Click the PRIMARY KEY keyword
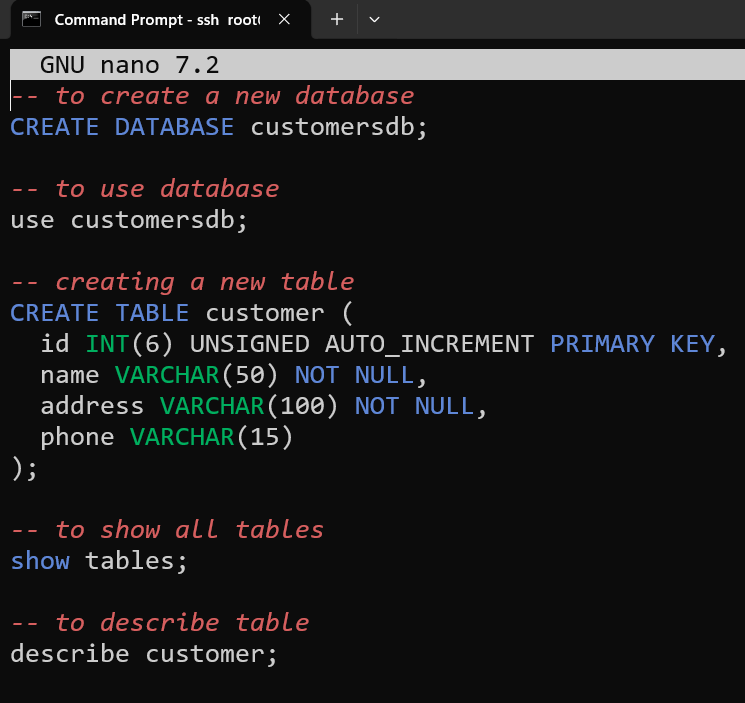745x703 pixels. point(631,344)
